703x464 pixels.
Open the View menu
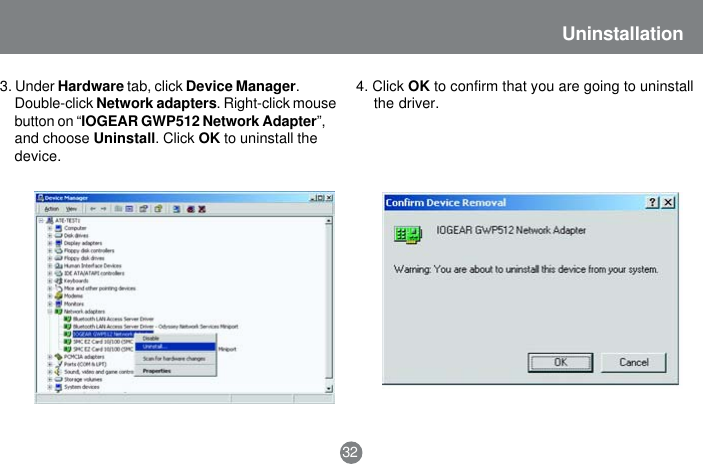(x=71, y=209)
